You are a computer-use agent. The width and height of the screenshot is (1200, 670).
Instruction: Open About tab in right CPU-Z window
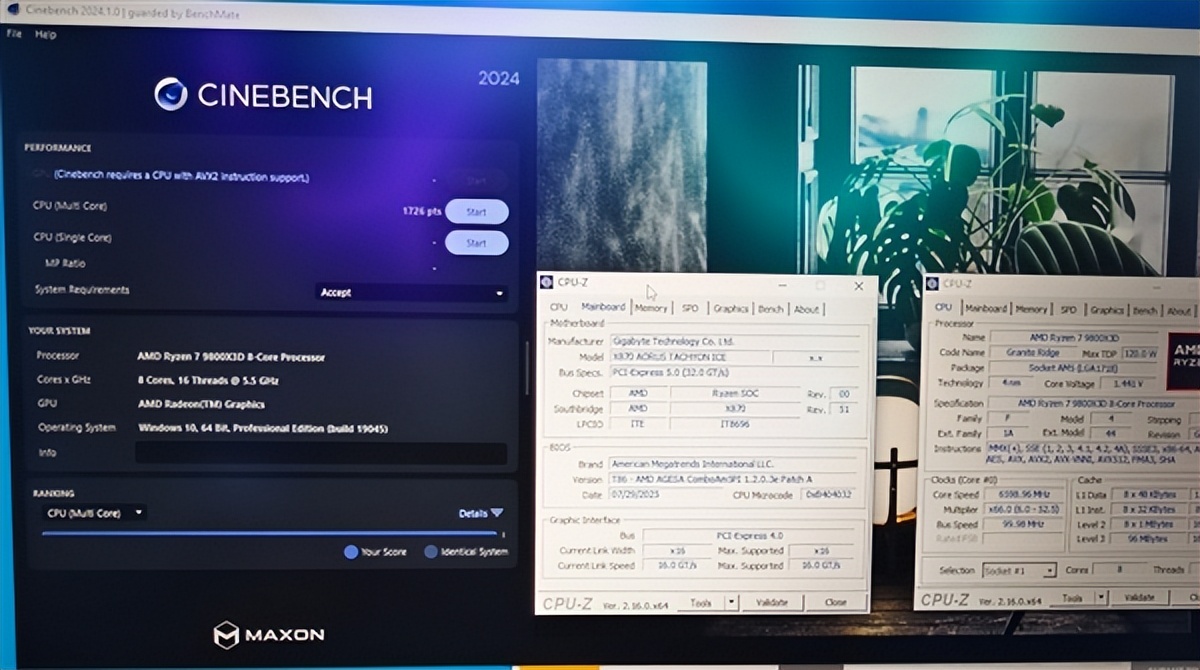1179,310
